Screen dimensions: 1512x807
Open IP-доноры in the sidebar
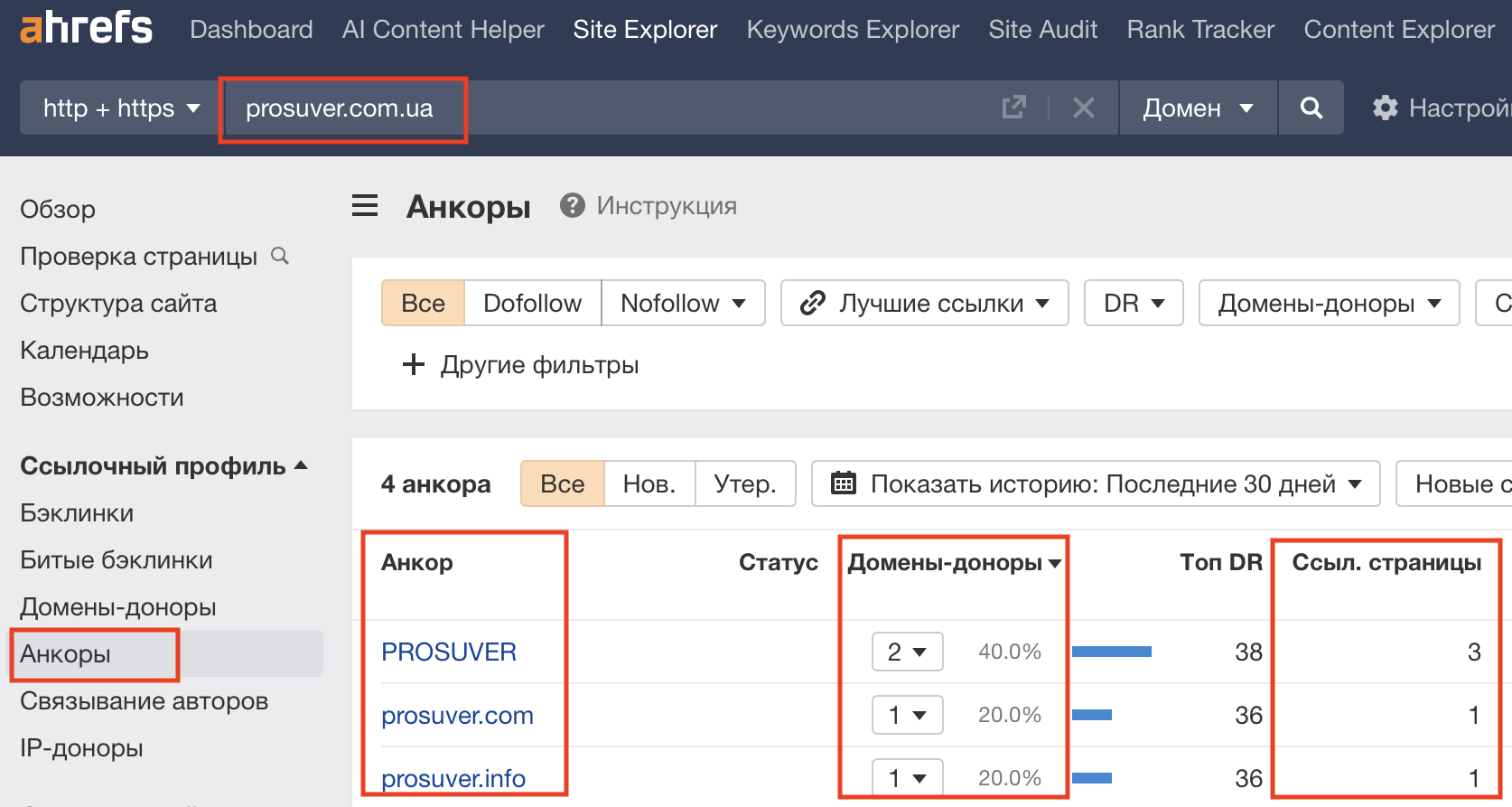click(81, 747)
